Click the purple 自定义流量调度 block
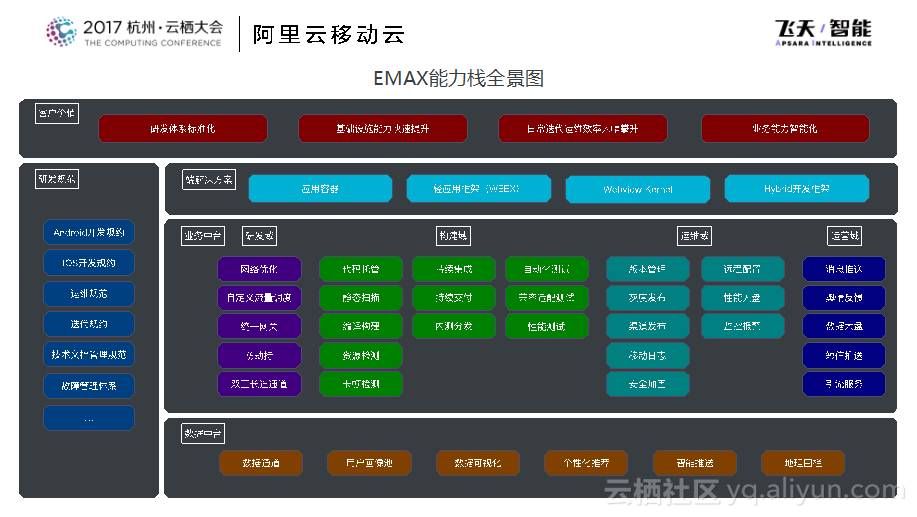917x517 pixels. click(x=260, y=298)
